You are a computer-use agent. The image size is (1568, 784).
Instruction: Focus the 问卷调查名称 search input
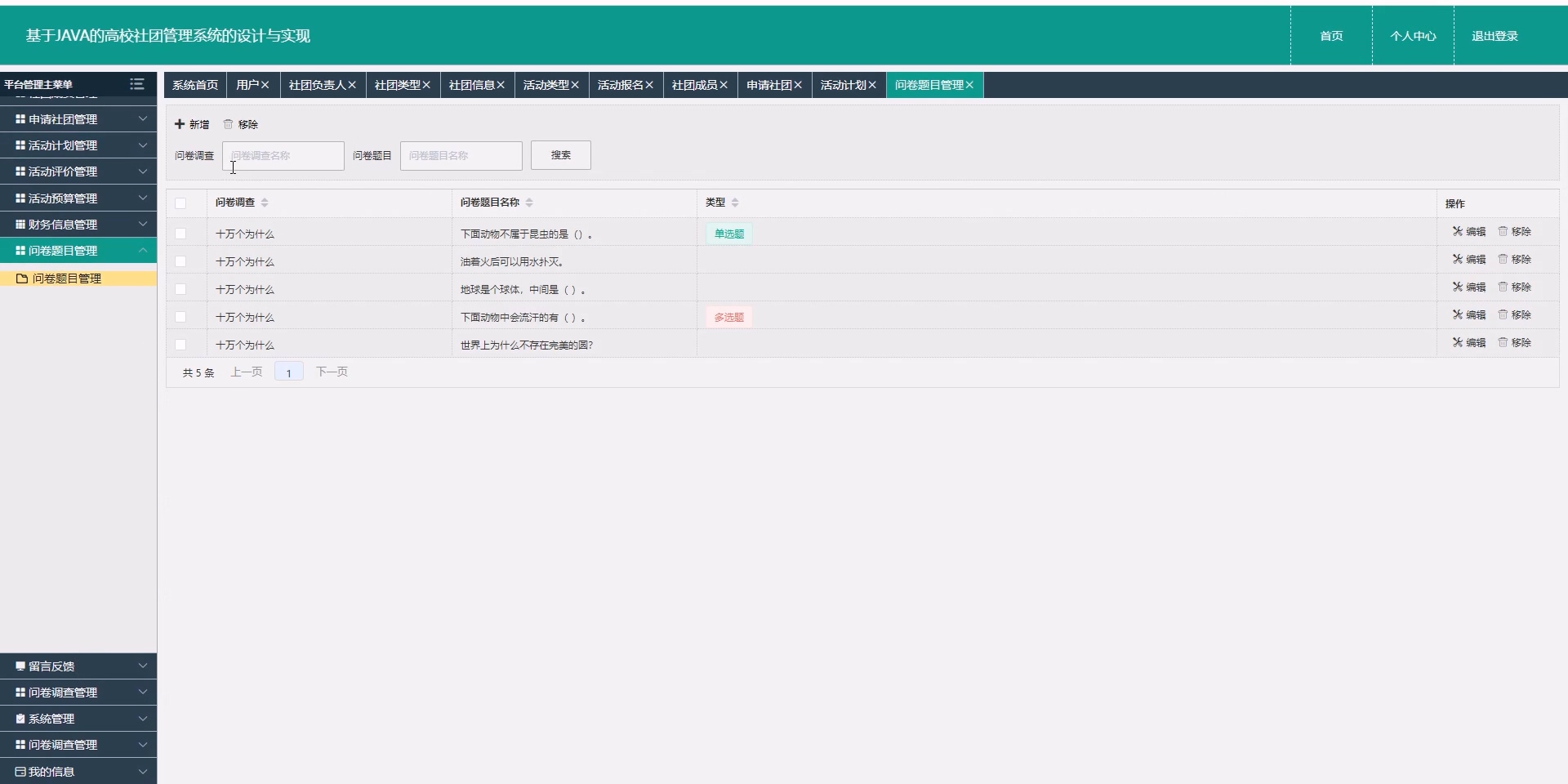pyautogui.click(x=283, y=155)
